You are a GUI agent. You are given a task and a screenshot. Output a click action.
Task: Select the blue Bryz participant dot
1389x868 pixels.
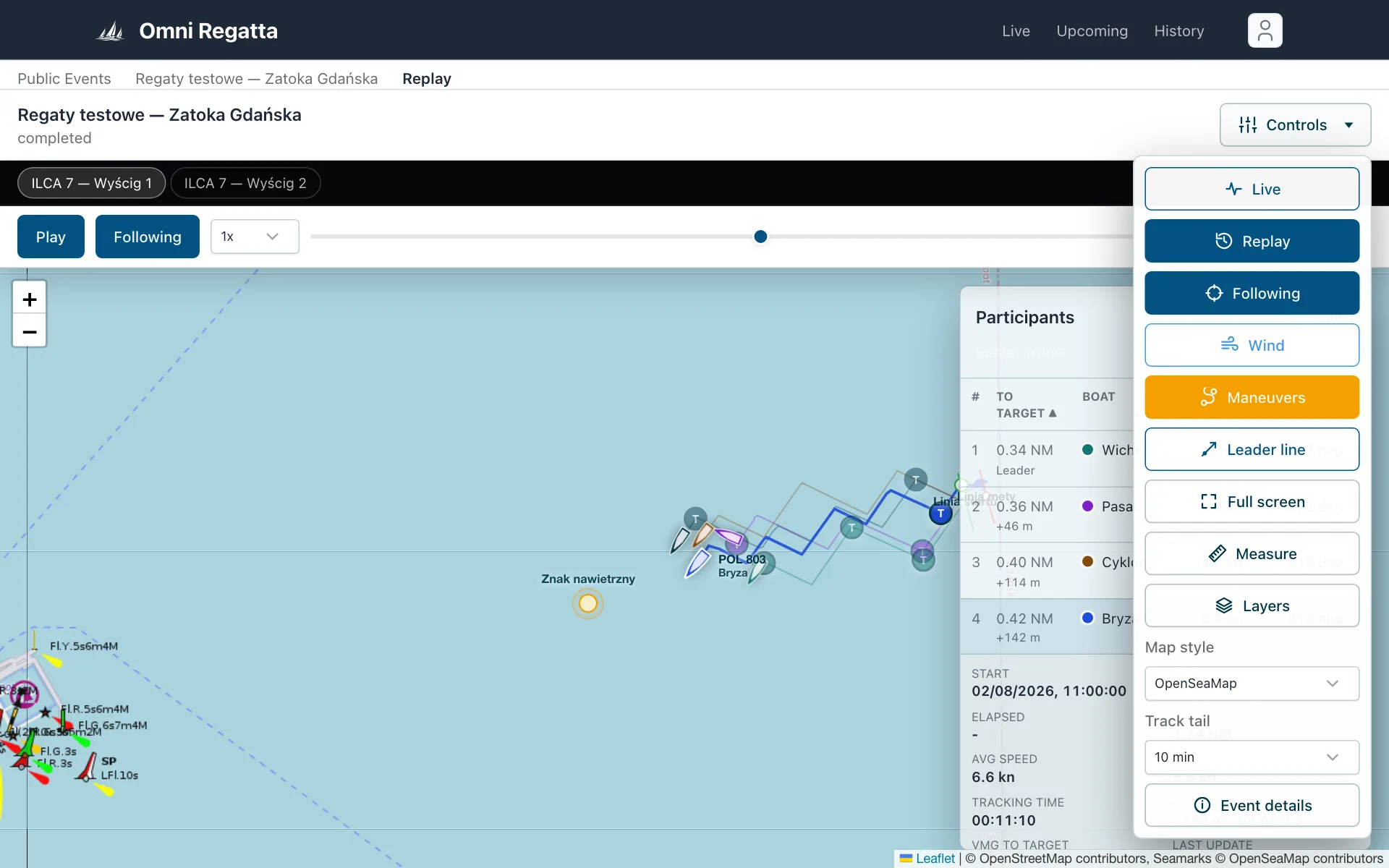click(x=1087, y=618)
